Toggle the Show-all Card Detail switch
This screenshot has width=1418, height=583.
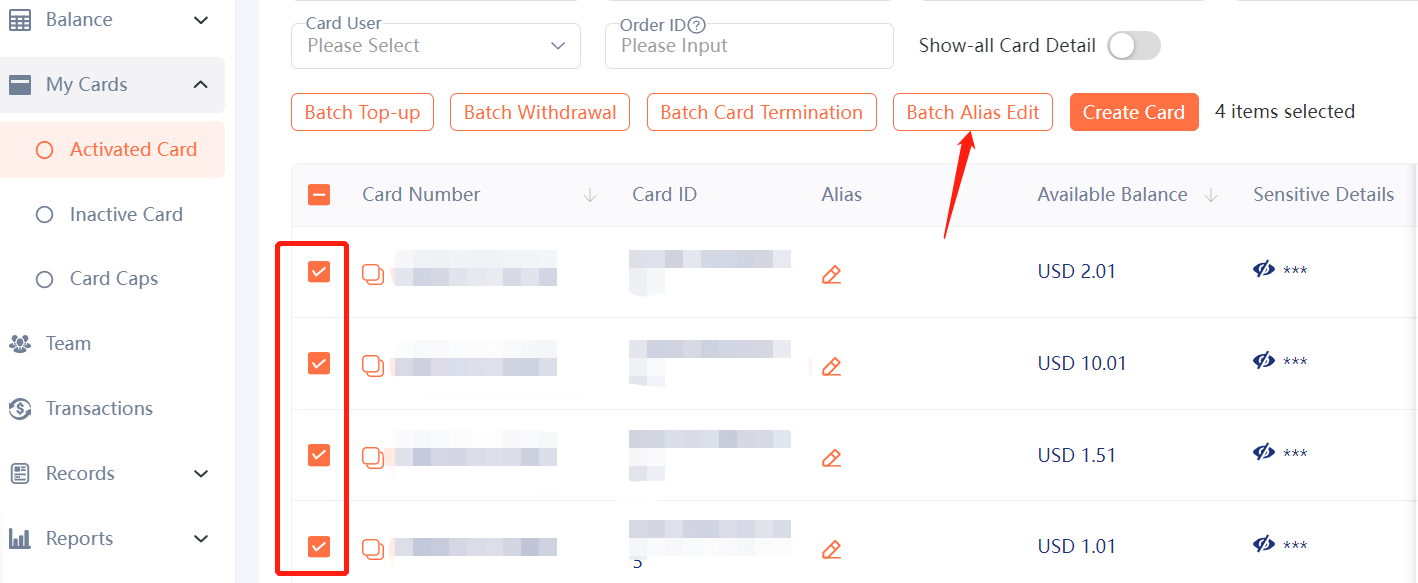point(1134,45)
